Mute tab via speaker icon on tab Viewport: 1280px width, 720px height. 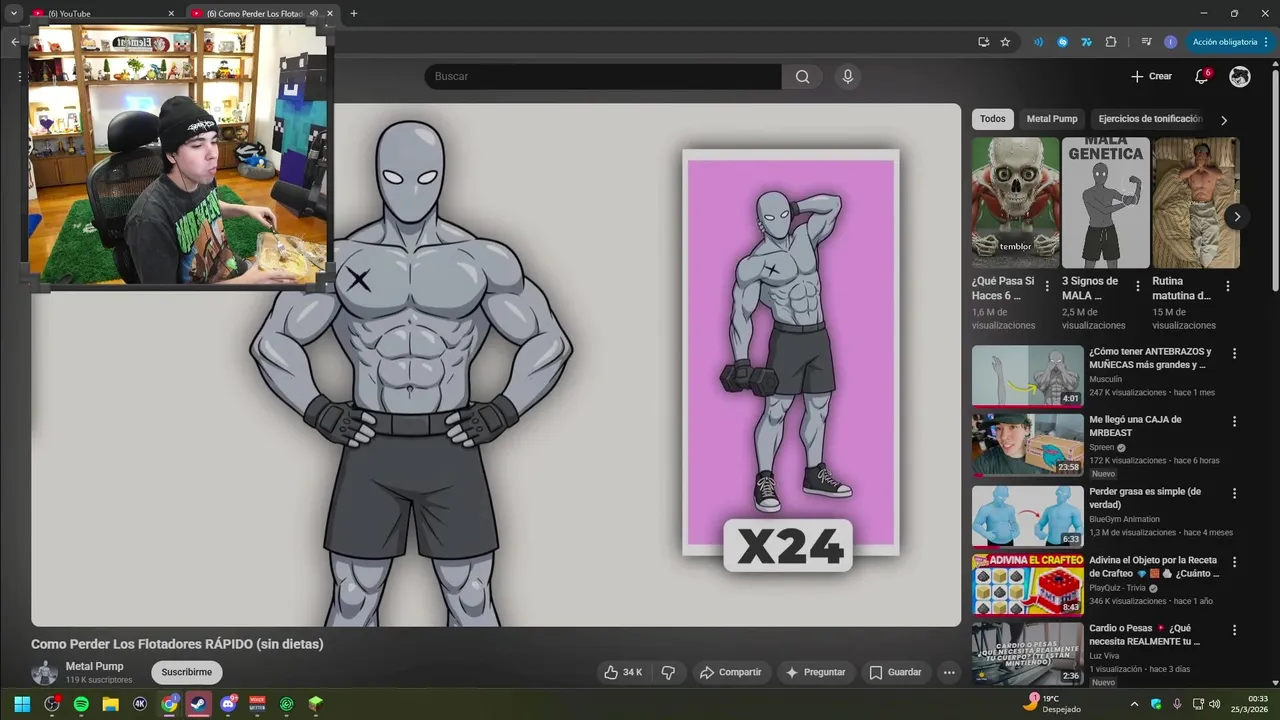[x=314, y=13]
